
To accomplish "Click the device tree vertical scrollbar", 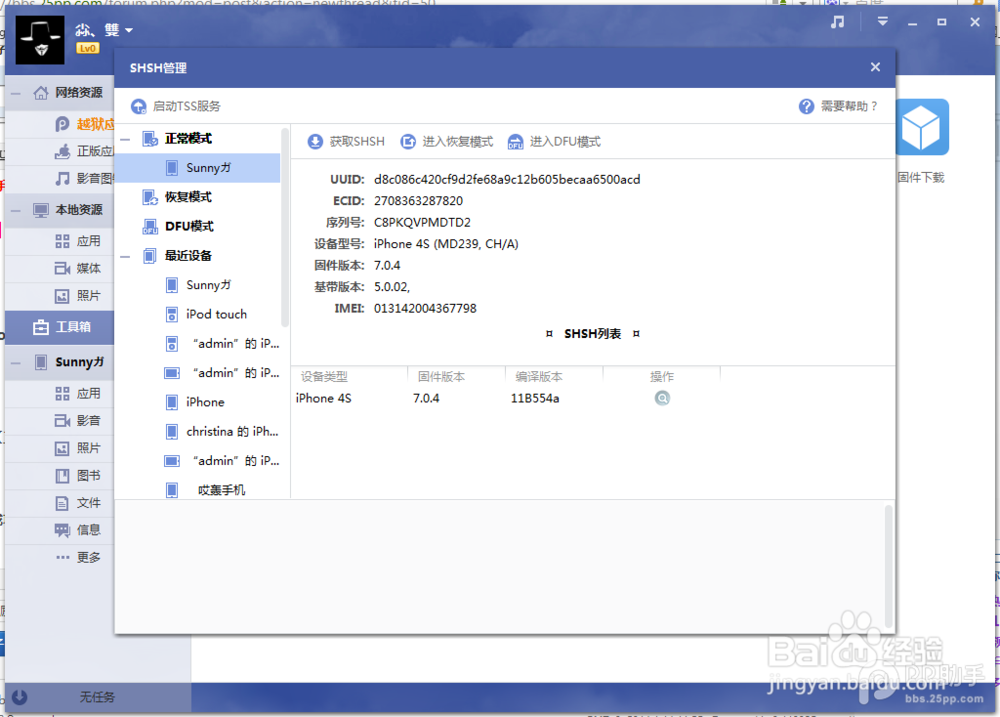I will pyautogui.click(x=284, y=227).
